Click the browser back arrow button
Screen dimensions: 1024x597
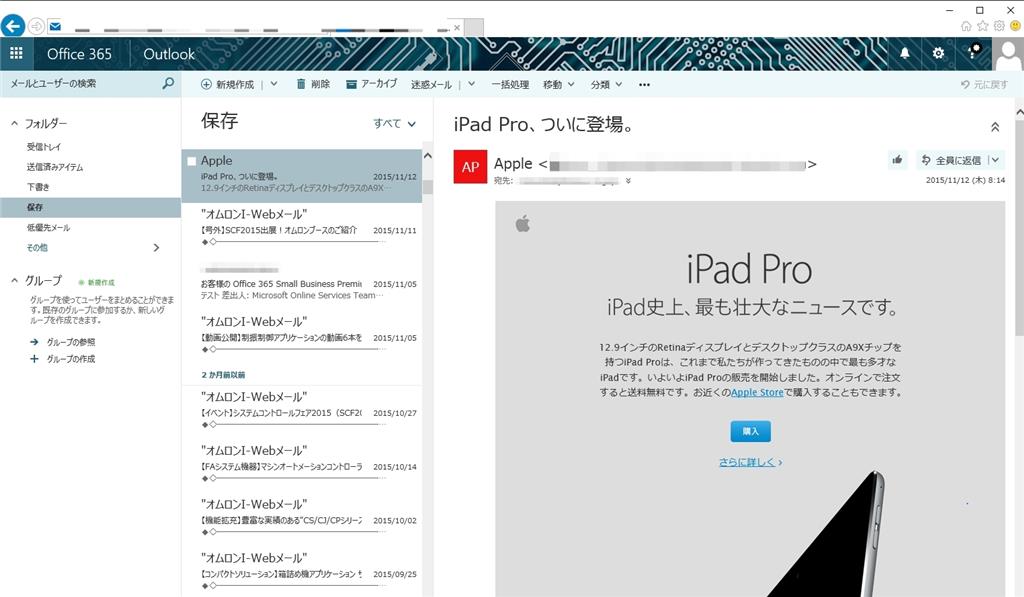click(x=12, y=26)
